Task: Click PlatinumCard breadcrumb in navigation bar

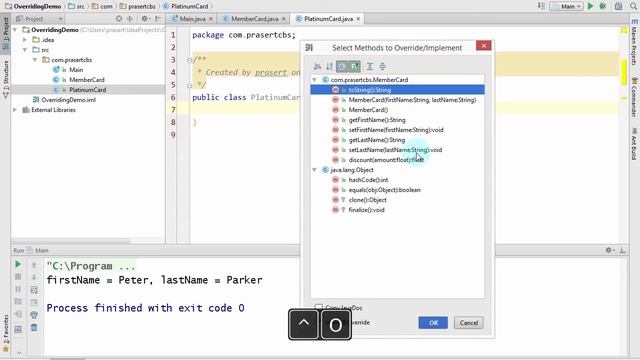Action: 186,6
